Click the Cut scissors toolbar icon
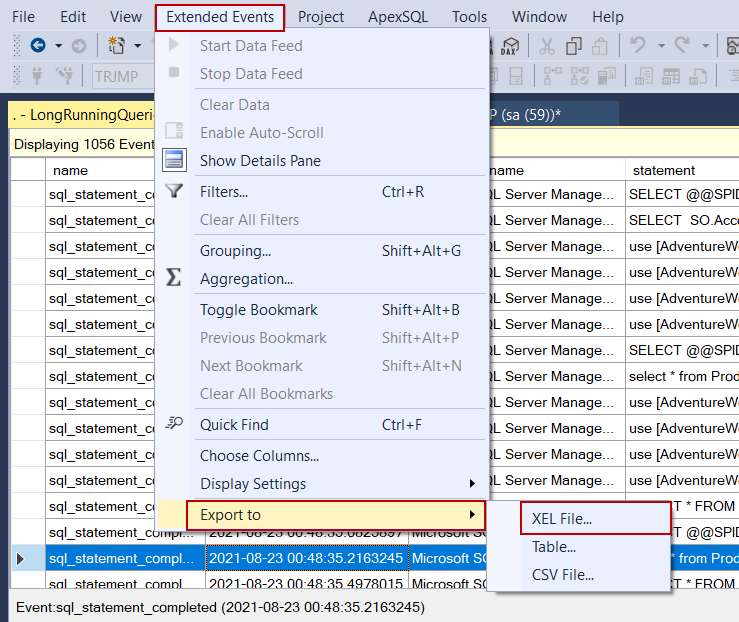Image resolution: width=739 pixels, height=622 pixels. pyautogui.click(x=547, y=46)
